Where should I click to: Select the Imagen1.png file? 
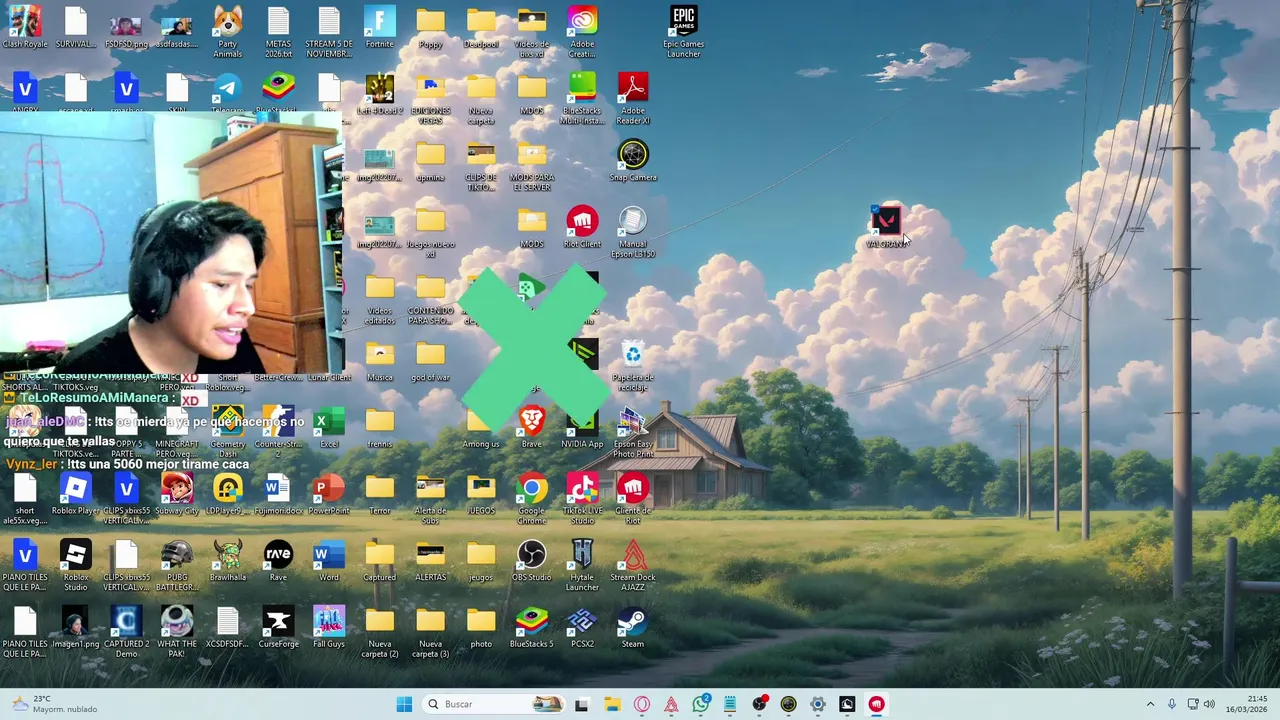pos(76,627)
